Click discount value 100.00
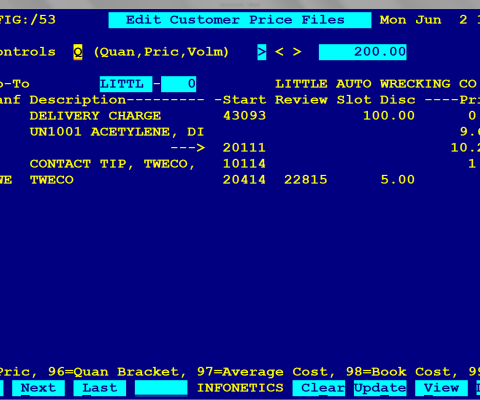 coord(389,116)
